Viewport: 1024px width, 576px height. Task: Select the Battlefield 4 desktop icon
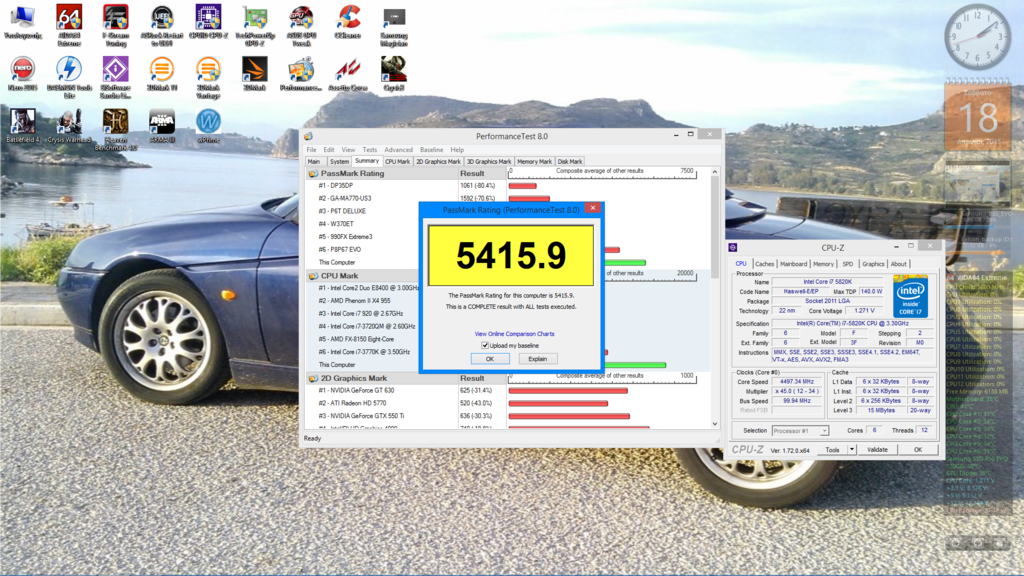coord(23,125)
